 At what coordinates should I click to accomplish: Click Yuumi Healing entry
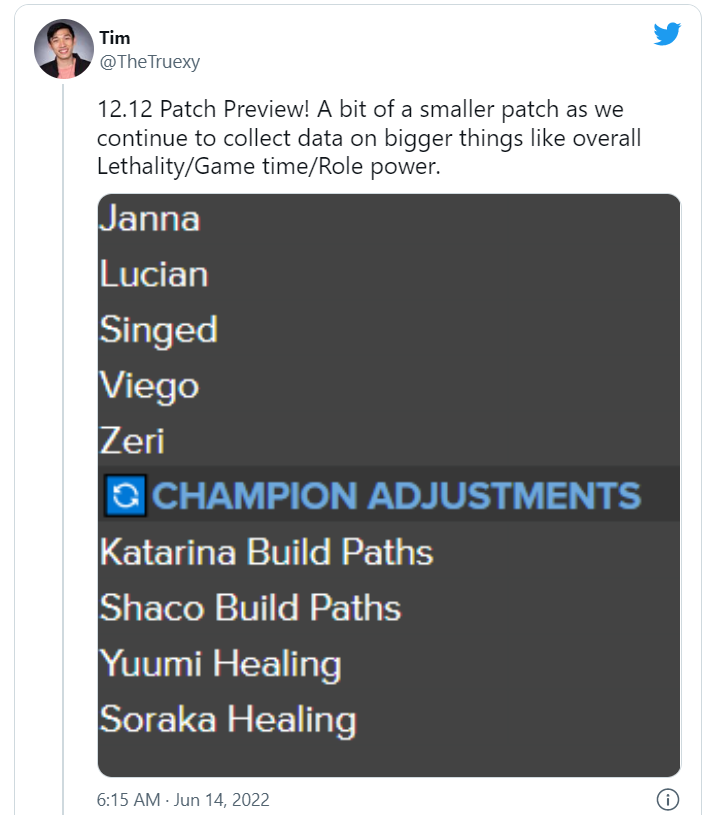coord(220,665)
